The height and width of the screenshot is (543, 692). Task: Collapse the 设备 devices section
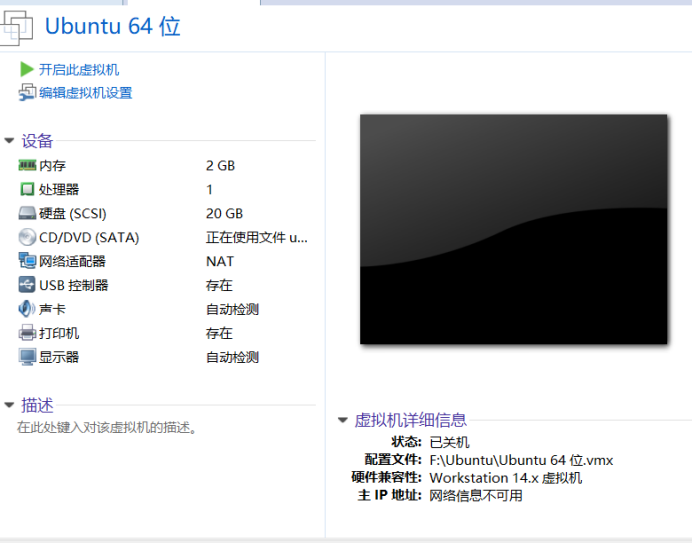tap(9, 141)
